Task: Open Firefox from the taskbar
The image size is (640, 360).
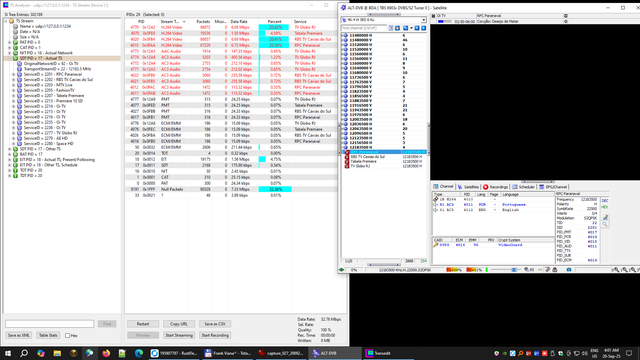Action: pos(106,353)
